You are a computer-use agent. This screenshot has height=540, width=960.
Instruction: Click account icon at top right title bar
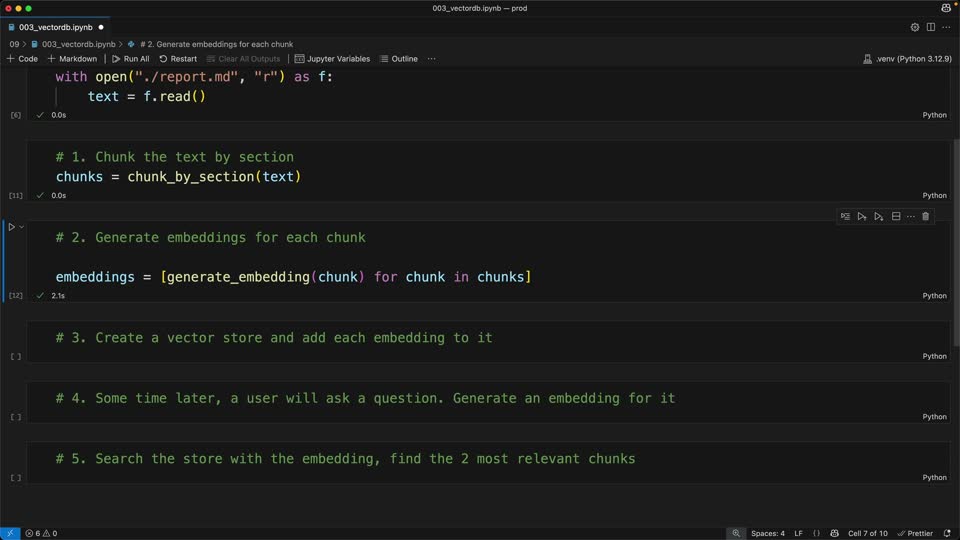coord(947,8)
